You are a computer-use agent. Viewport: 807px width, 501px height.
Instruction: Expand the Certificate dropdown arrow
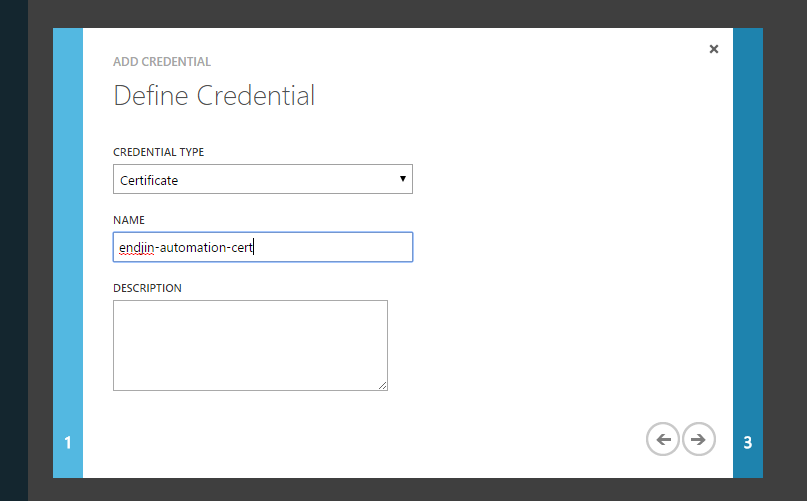[402, 179]
